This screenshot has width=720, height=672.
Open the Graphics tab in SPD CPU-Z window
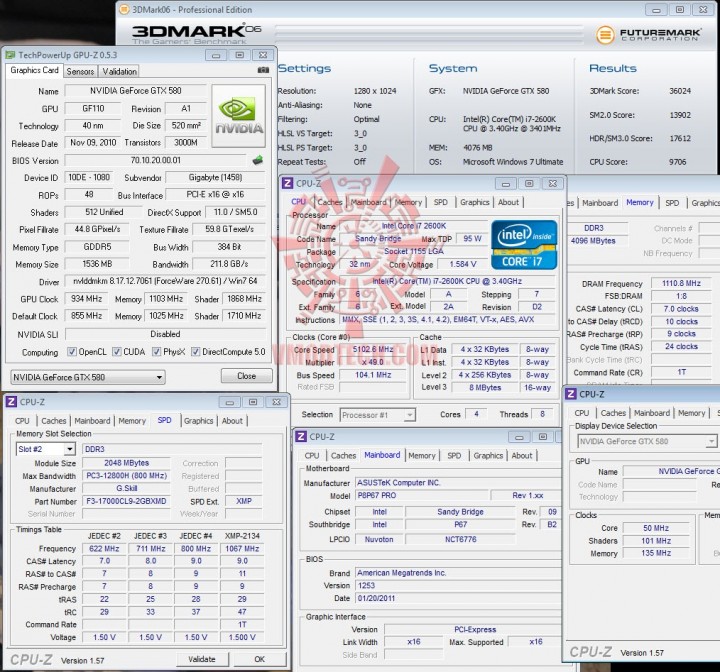(198, 421)
